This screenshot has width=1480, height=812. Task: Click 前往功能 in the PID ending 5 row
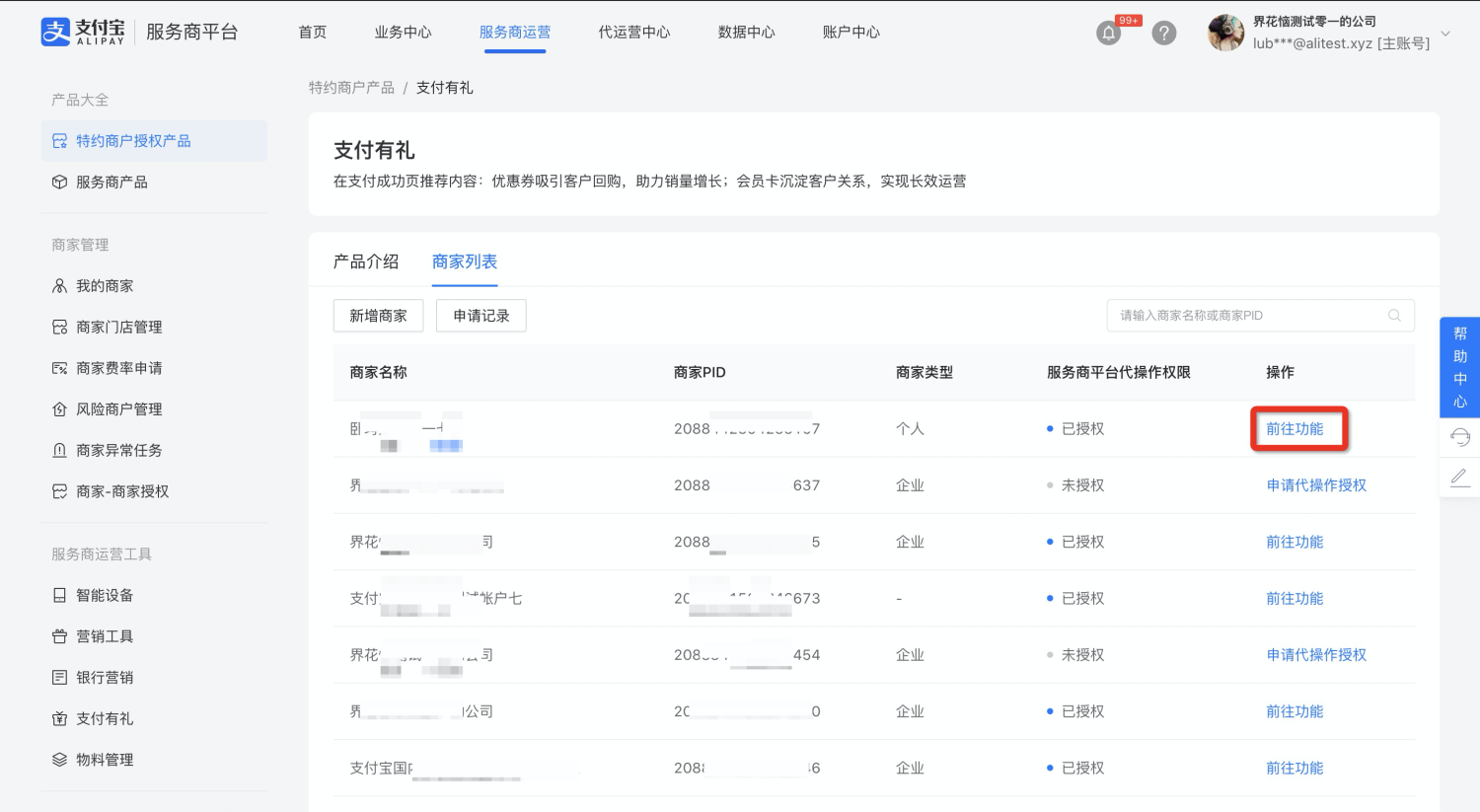point(1295,543)
